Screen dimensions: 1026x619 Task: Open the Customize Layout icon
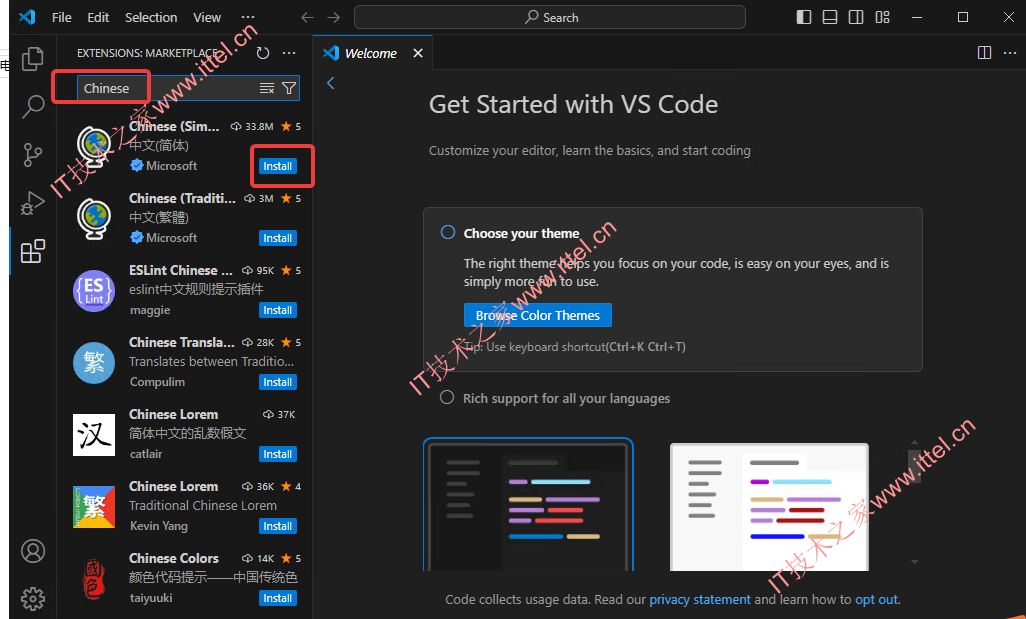883,18
